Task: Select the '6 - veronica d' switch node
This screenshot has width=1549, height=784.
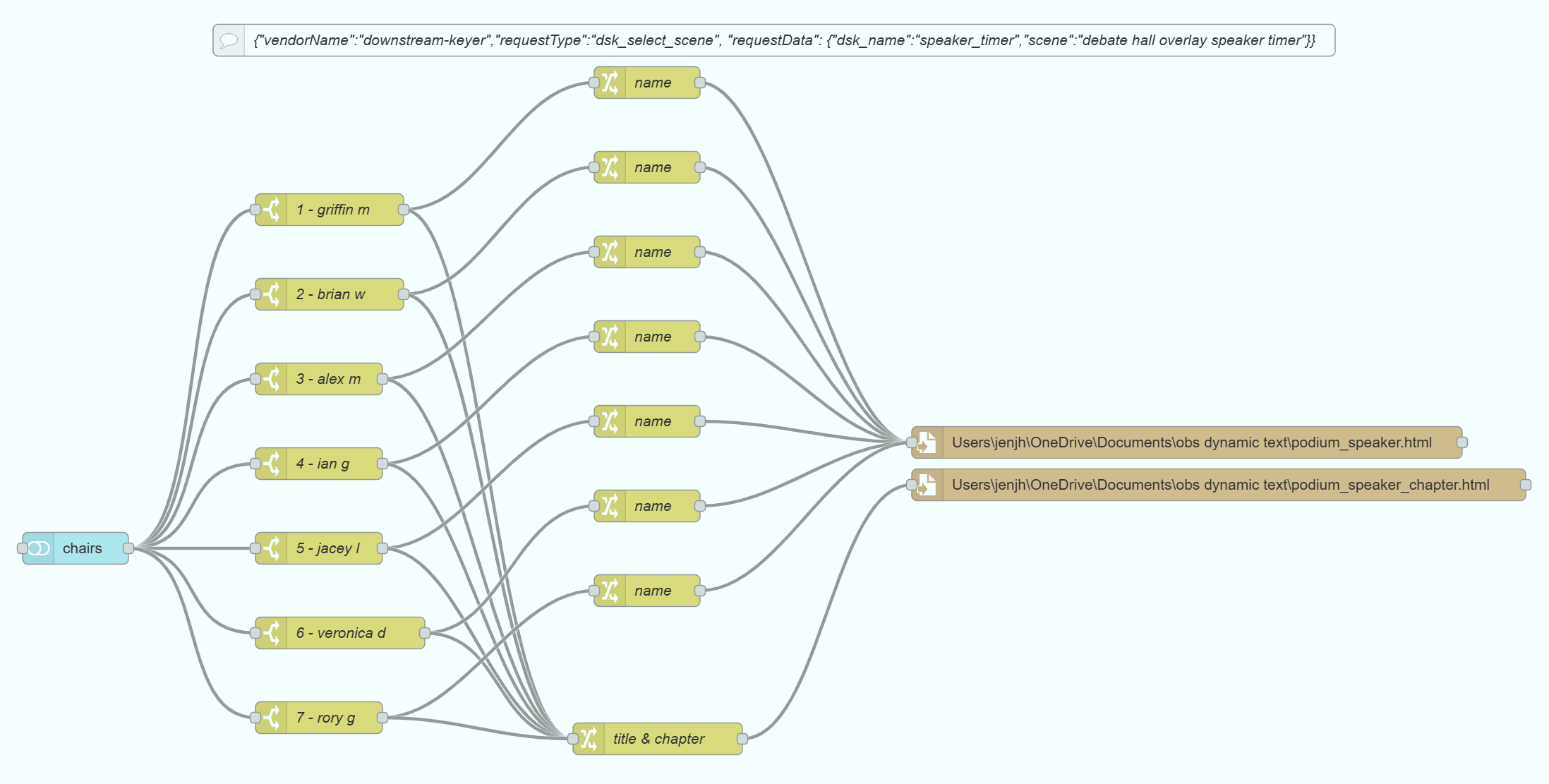Action: click(x=340, y=633)
